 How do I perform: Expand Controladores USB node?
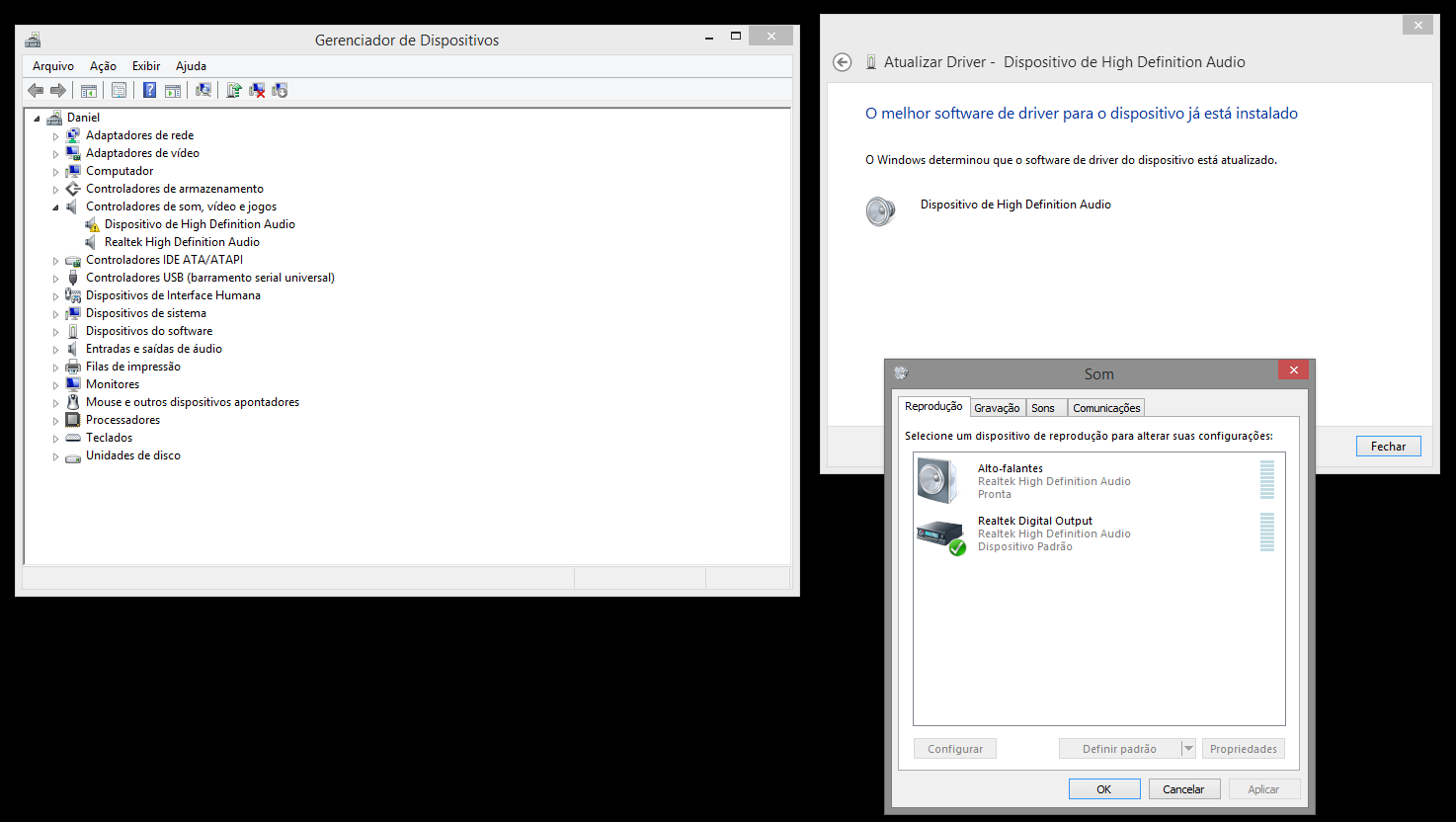pos(56,279)
